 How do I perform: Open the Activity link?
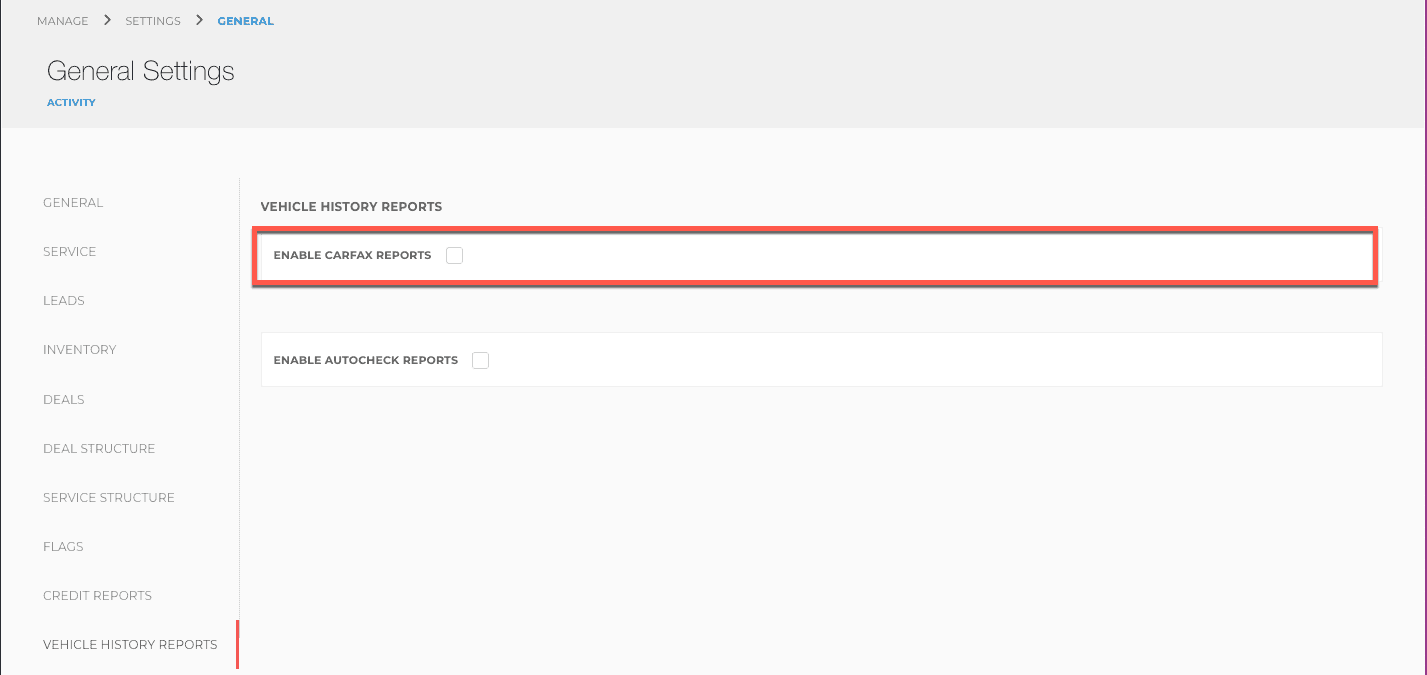point(71,102)
